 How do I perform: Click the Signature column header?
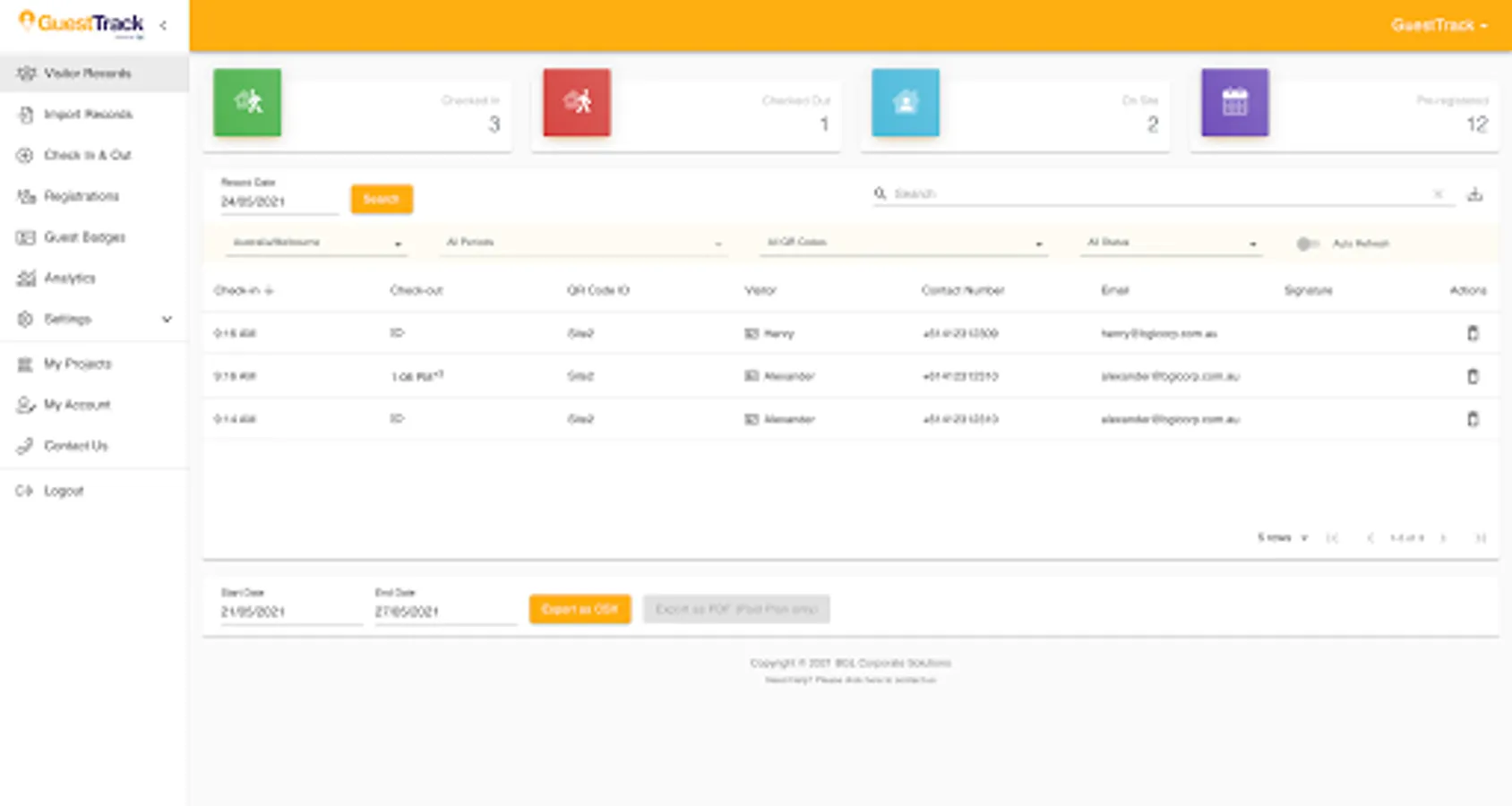[x=1309, y=290]
